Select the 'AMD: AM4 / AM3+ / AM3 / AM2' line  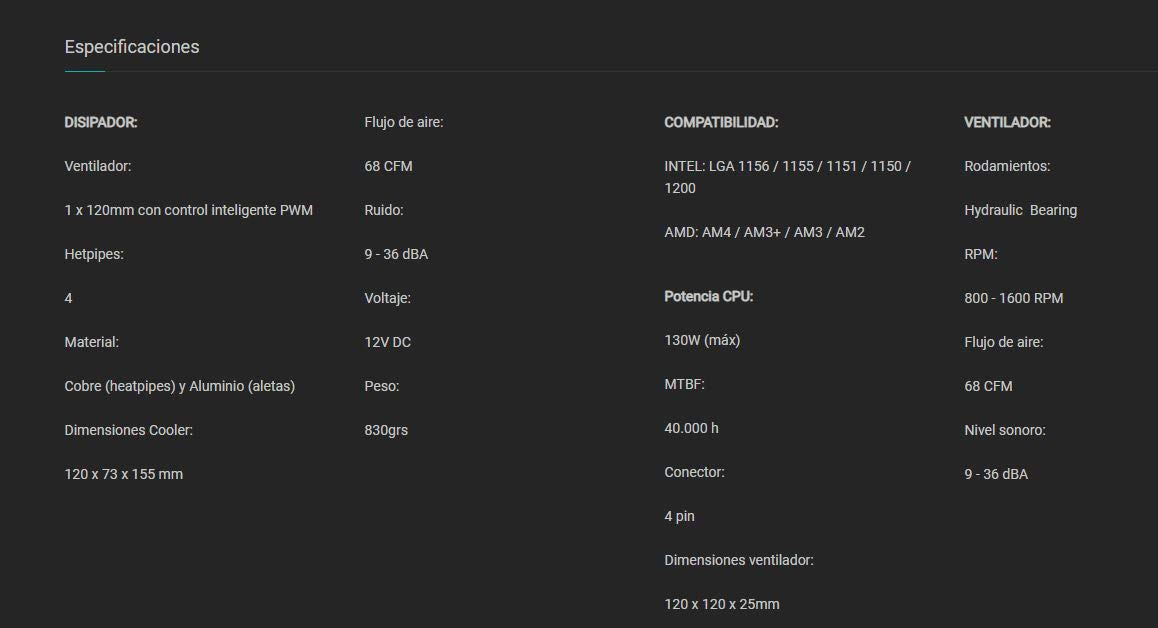(764, 233)
